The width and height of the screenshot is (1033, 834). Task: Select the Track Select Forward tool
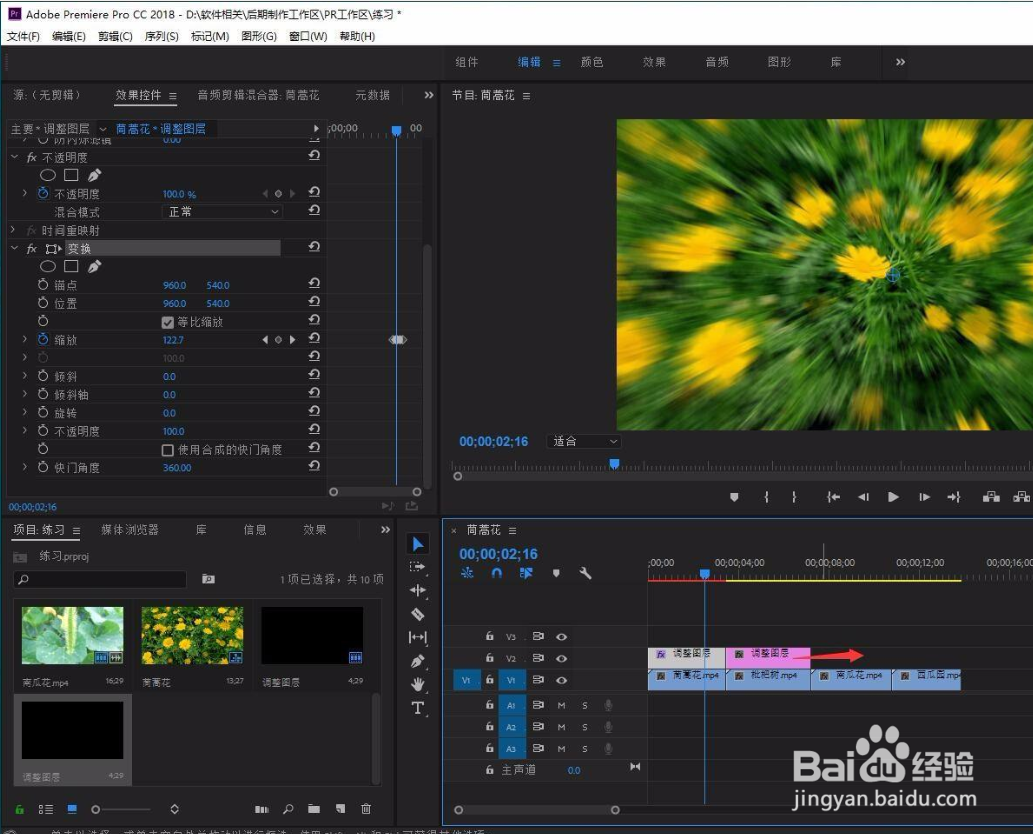[418, 567]
